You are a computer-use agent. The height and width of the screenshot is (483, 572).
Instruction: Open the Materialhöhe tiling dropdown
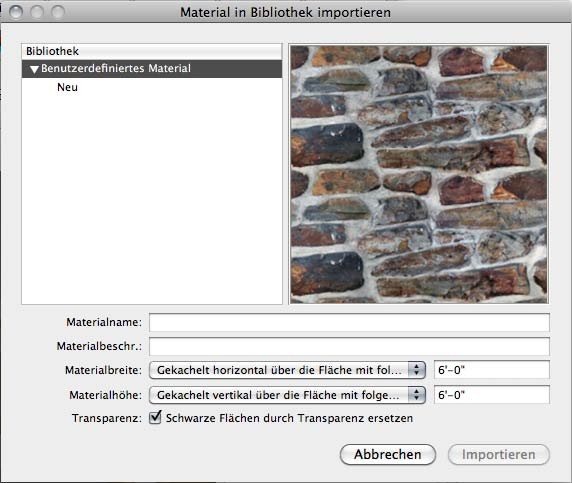287,395
